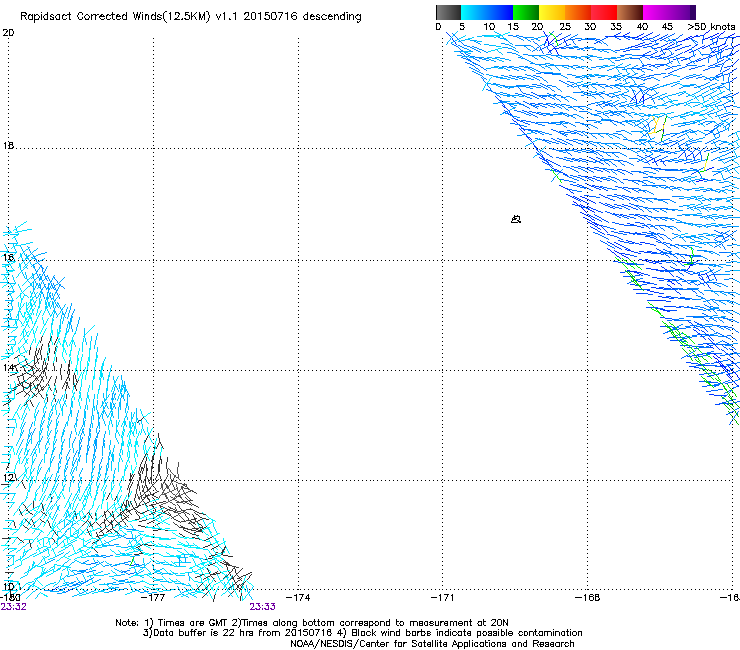Screen dimensions: 740x650
Task: Click the yellow 20-25 knots legend segment
Action: point(552,12)
